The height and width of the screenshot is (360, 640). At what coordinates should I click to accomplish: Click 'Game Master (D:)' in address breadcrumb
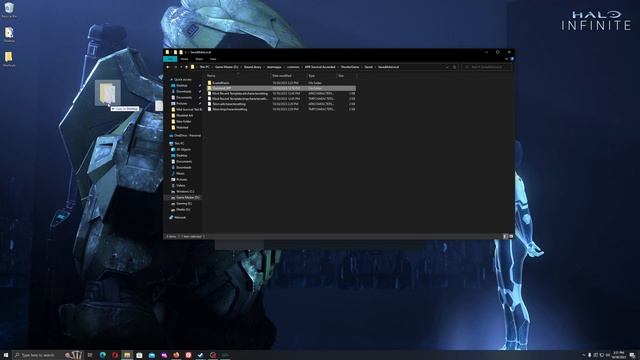point(227,67)
